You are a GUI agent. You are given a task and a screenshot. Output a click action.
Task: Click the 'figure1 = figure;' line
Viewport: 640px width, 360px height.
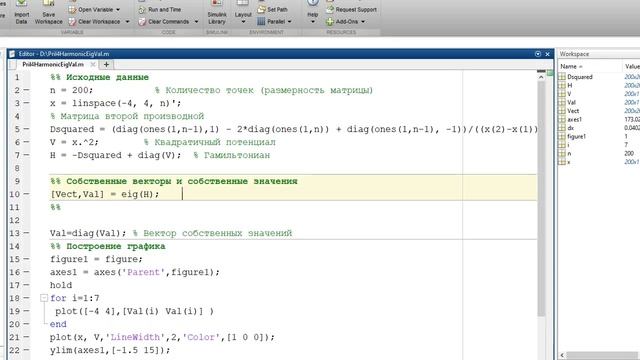pyautogui.click(x=96, y=259)
